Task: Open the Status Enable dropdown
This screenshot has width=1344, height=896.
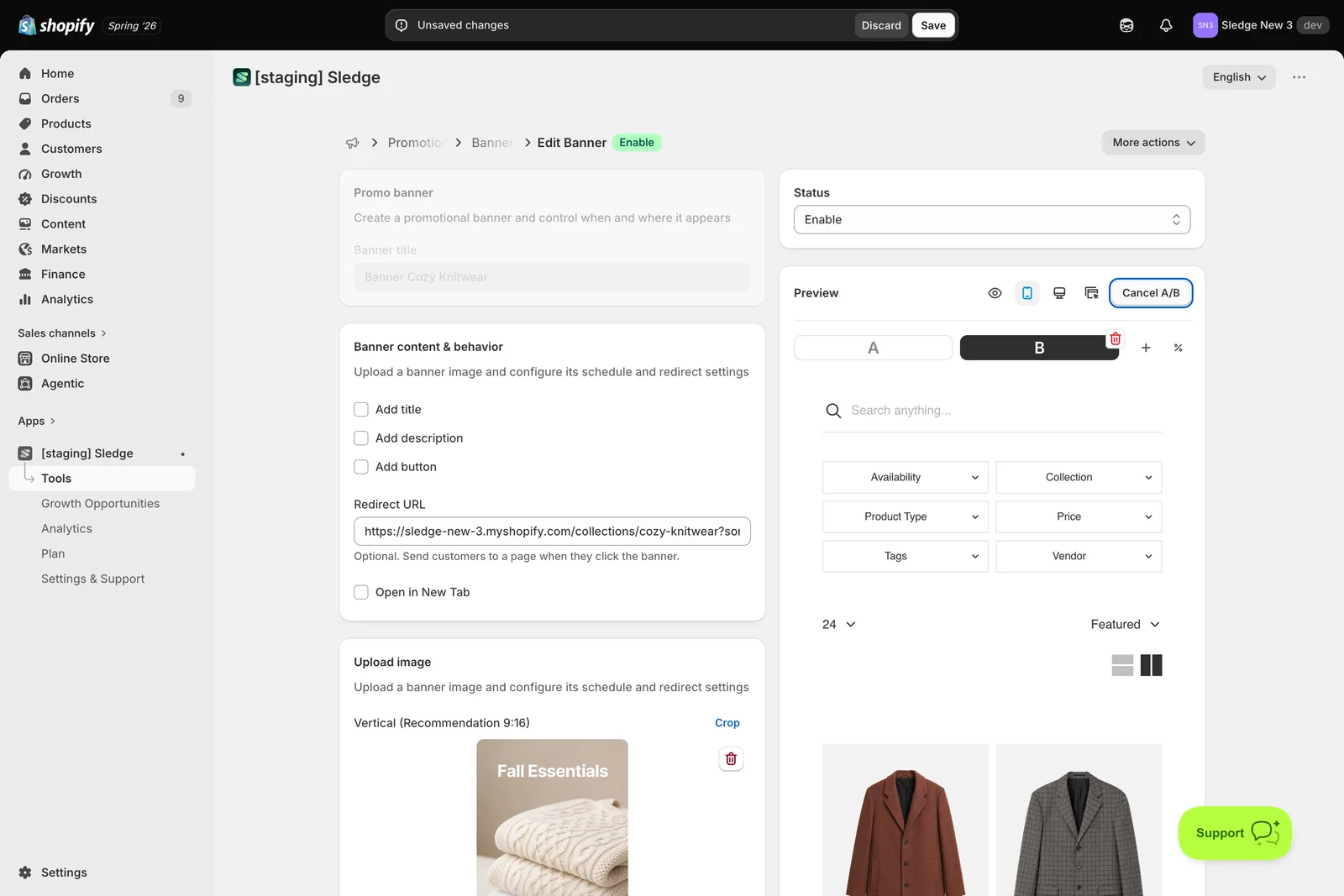Action: 992,220
